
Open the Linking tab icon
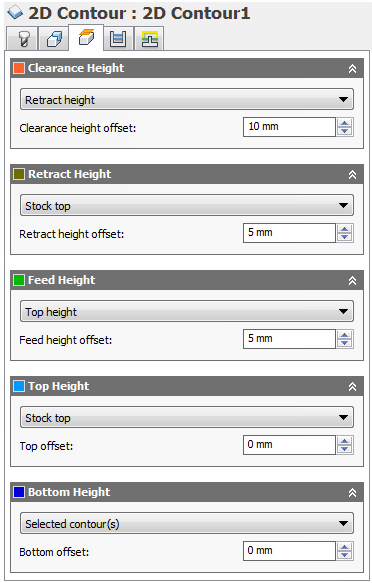149,39
